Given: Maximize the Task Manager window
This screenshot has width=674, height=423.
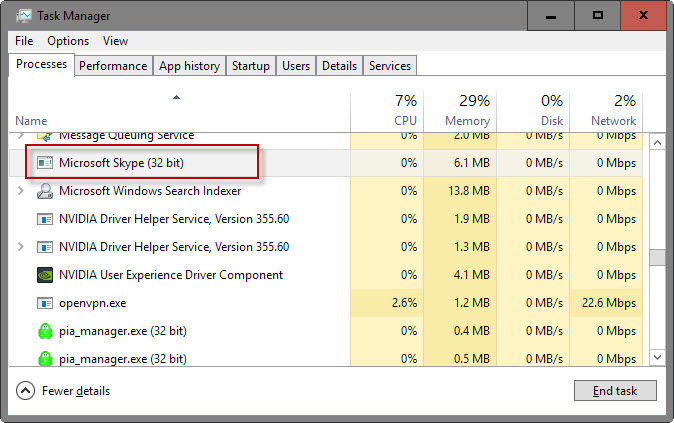Looking at the screenshot, I should pos(597,16).
